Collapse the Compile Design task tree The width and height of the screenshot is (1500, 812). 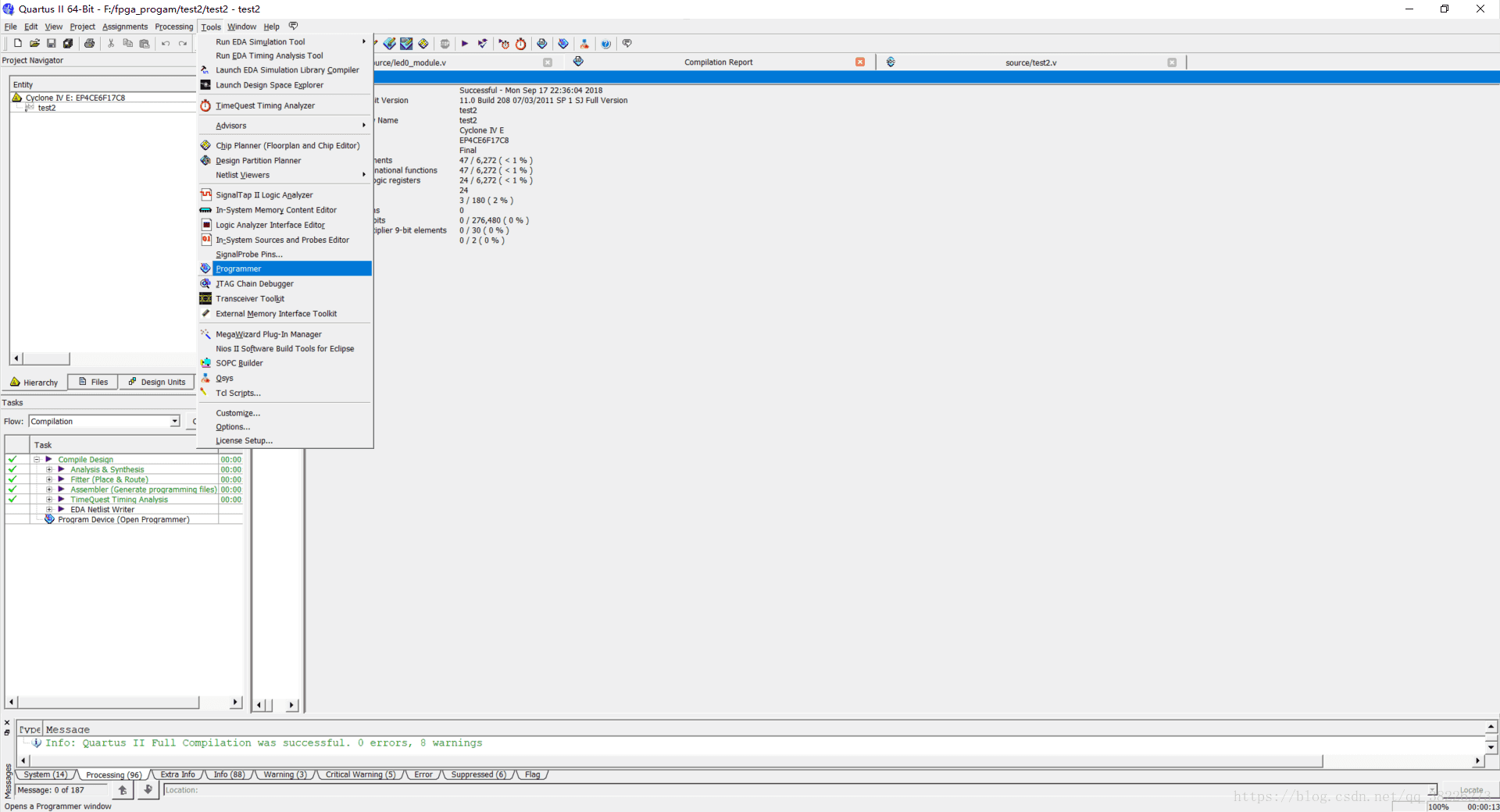tap(37, 459)
